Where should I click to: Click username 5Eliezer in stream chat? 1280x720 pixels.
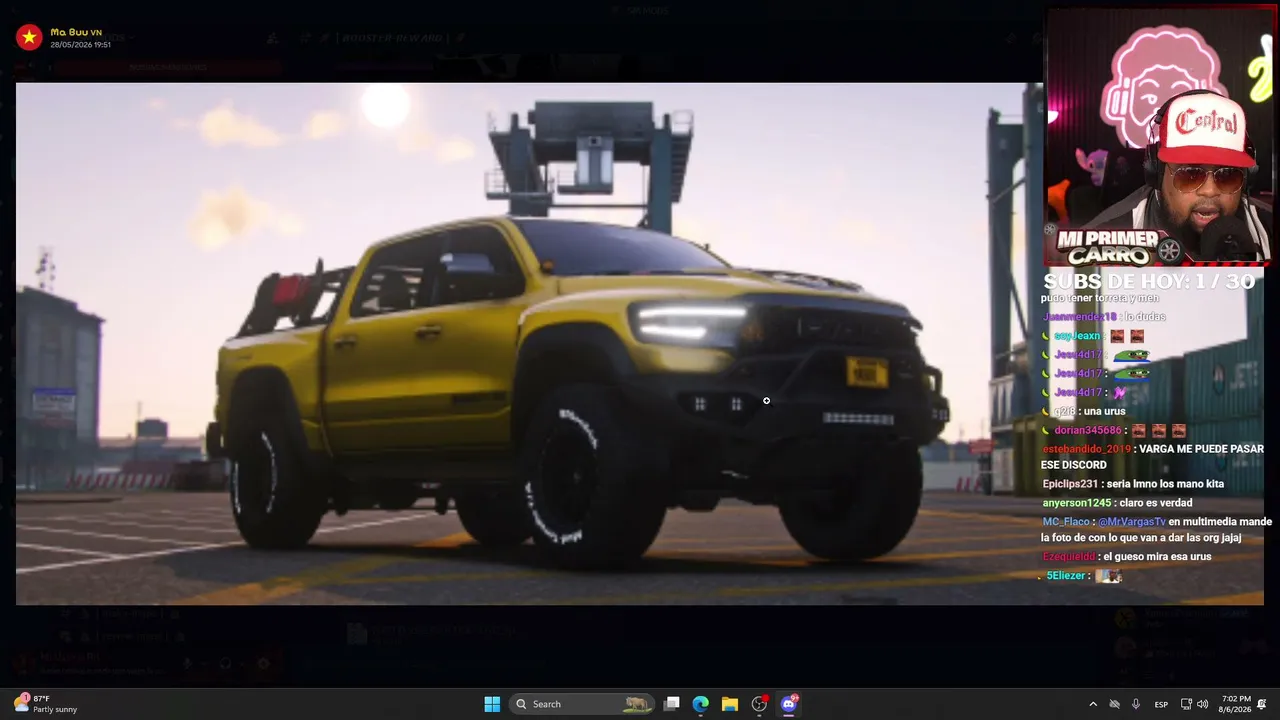[1066, 576]
